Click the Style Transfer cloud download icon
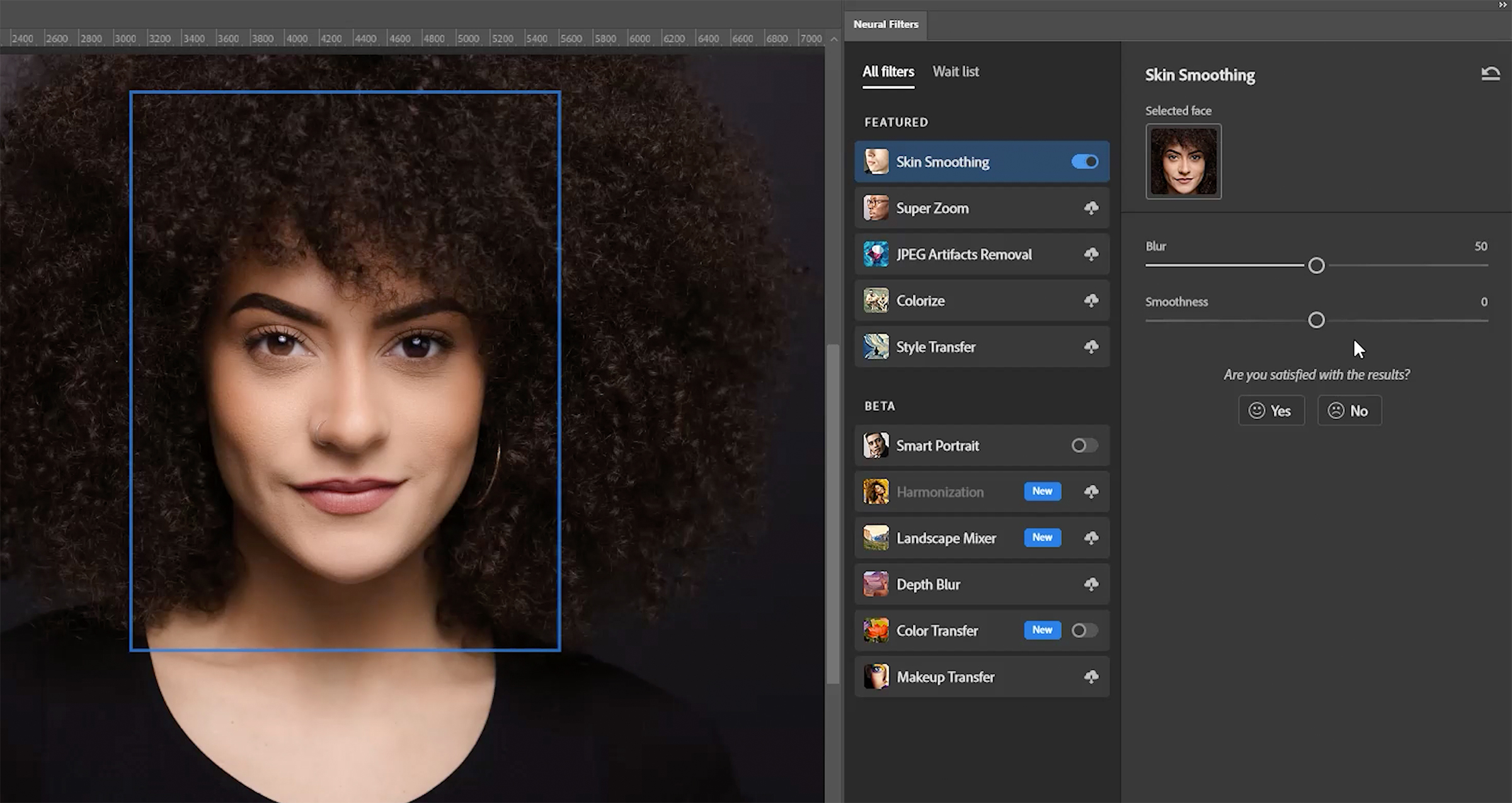 [x=1092, y=346]
